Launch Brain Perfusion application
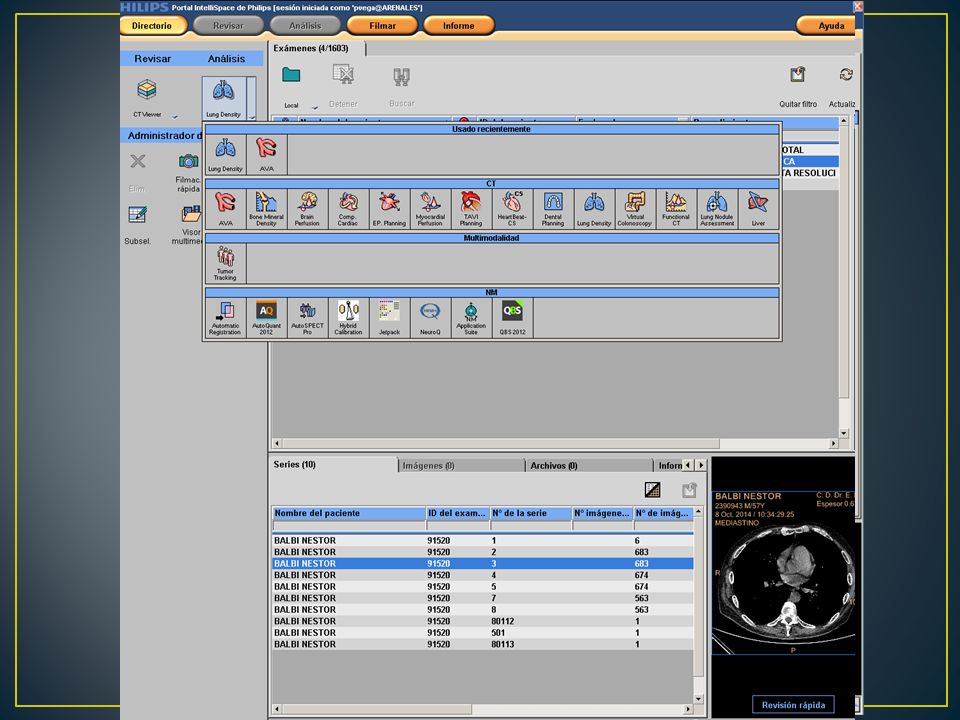960x720 pixels. pyautogui.click(x=307, y=208)
